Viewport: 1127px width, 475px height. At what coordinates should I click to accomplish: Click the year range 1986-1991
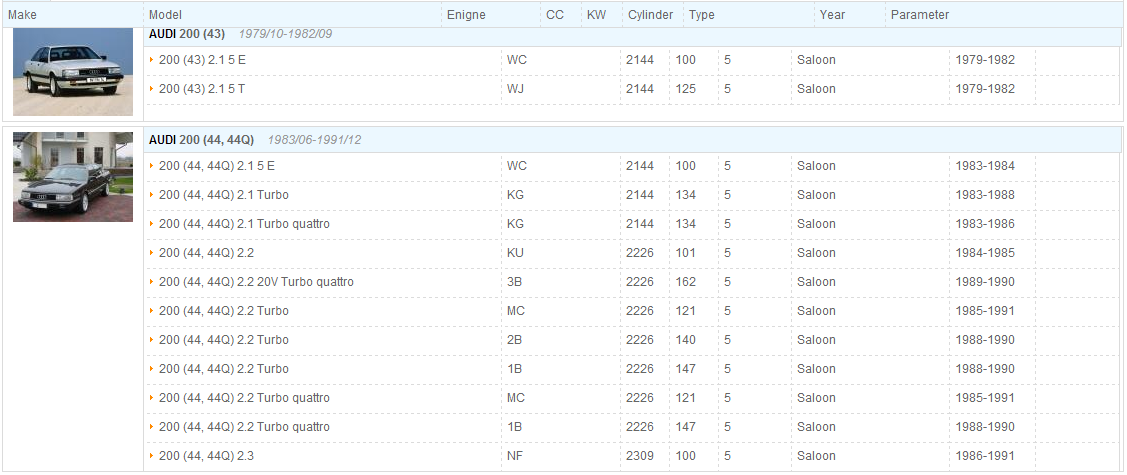coord(985,456)
